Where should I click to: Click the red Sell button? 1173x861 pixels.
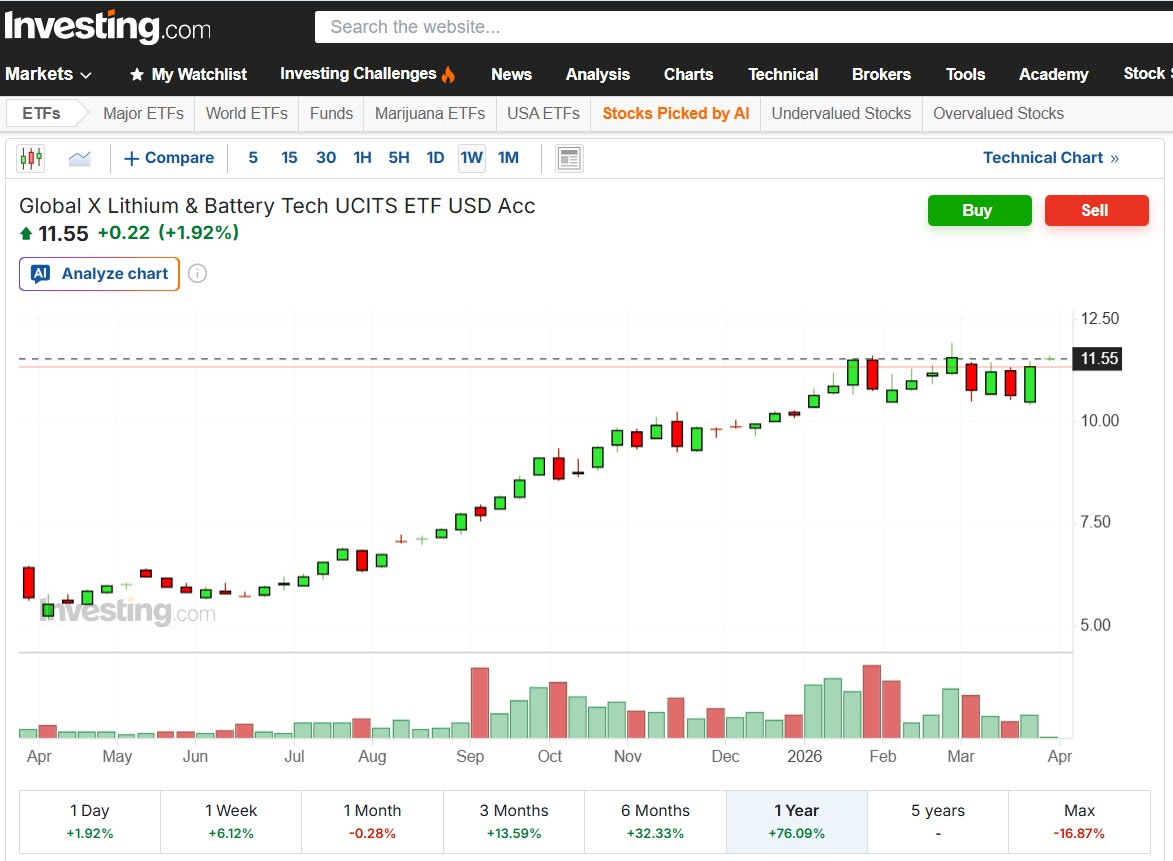coord(1096,210)
